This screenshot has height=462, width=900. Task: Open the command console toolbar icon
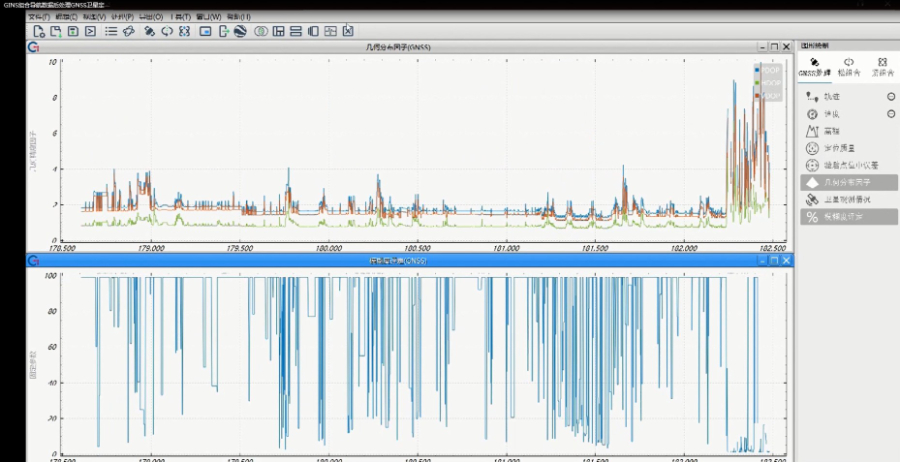coord(90,31)
